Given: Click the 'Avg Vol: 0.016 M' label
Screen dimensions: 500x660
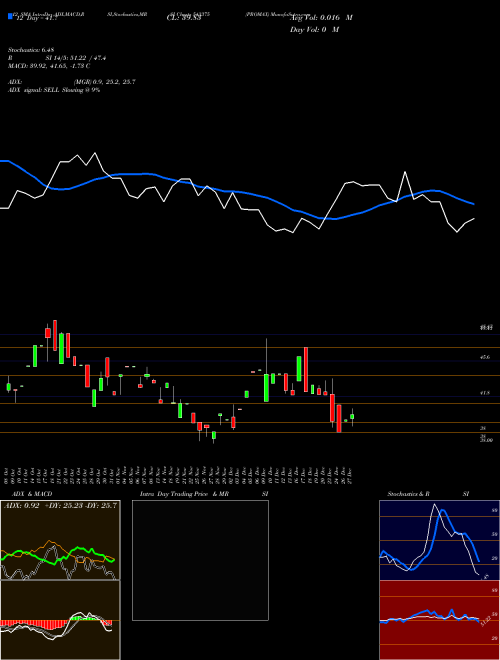Looking at the screenshot, I should pos(322,18).
